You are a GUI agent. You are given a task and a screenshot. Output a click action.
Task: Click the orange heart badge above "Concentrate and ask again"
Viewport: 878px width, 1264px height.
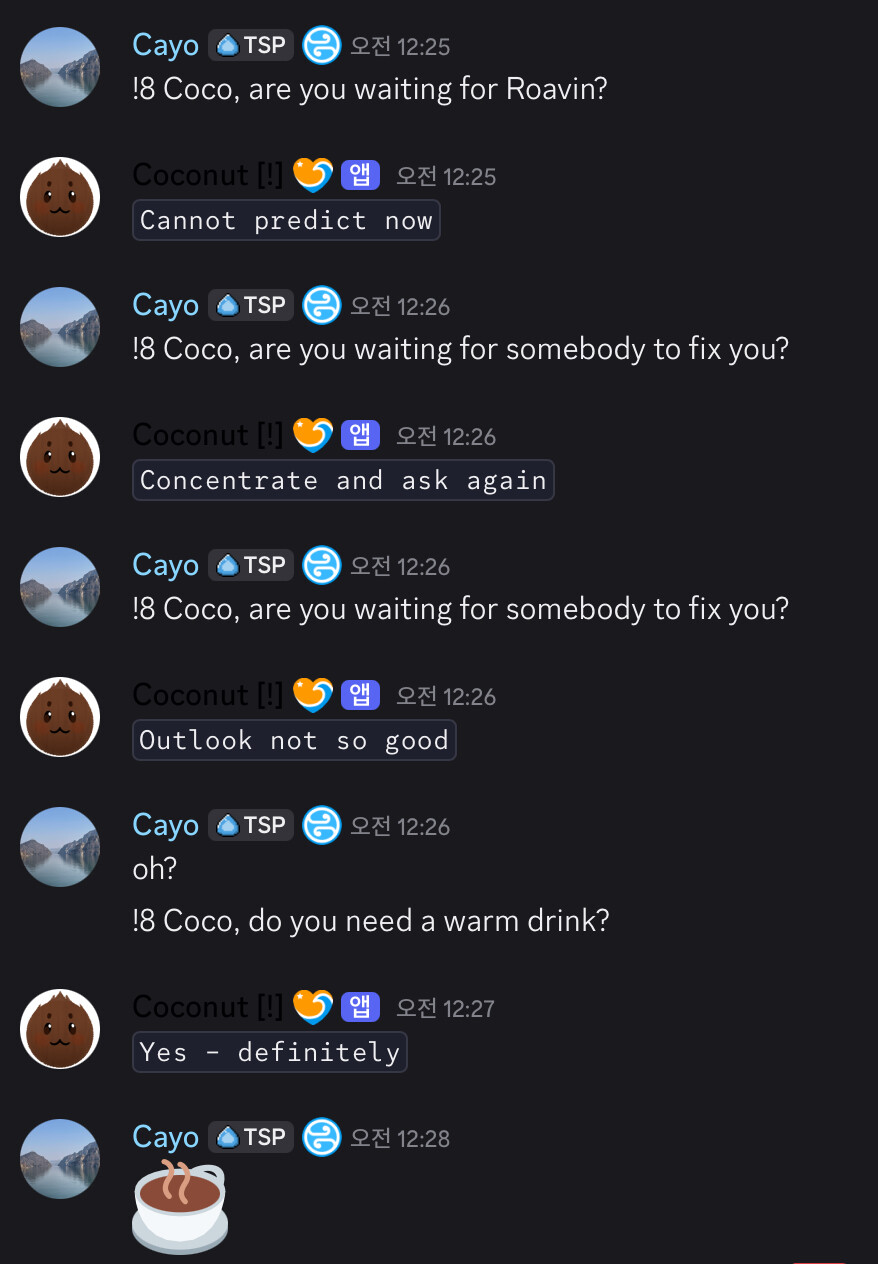pos(312,435)
